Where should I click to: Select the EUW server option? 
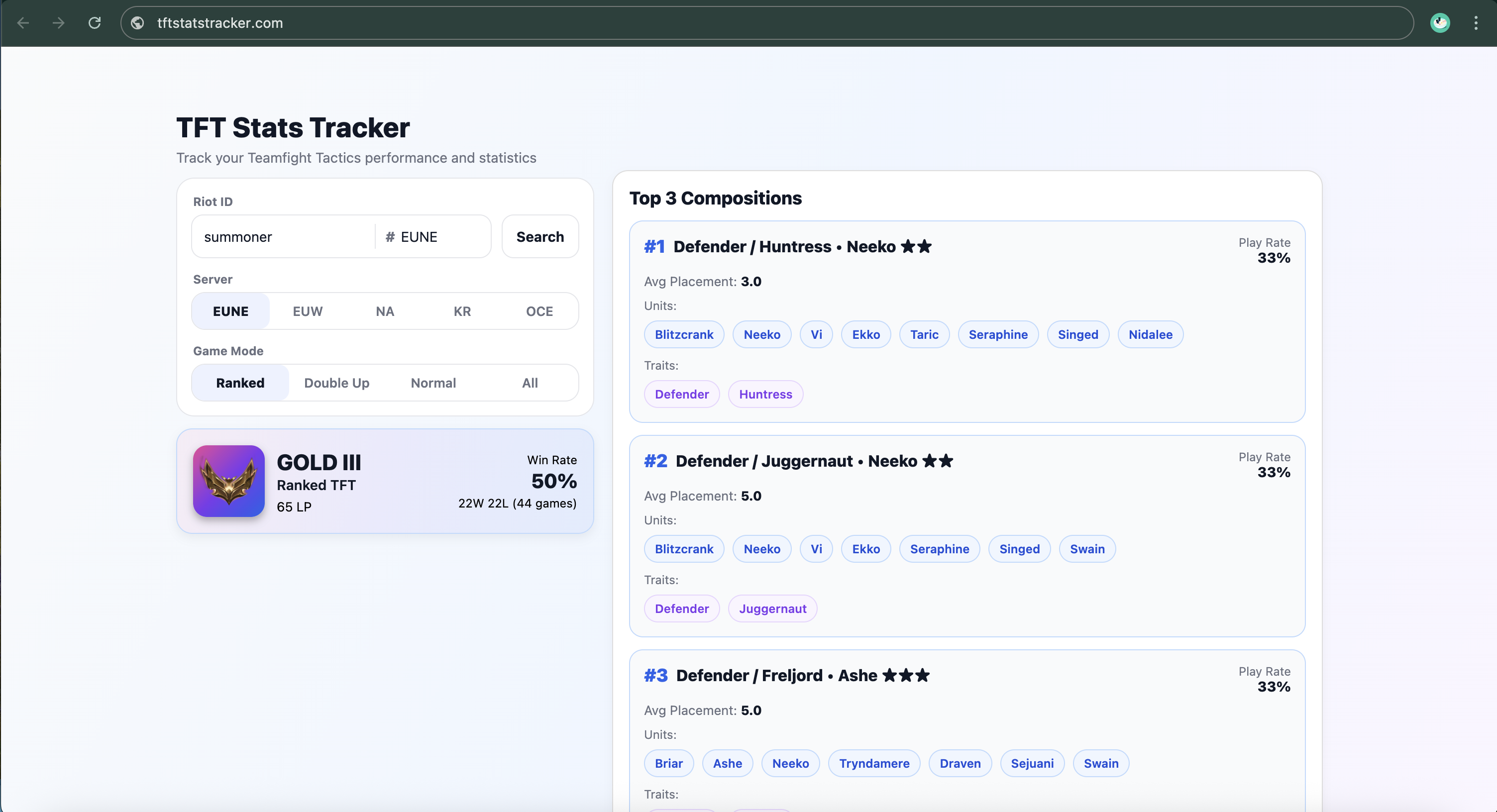pos(308,311)
